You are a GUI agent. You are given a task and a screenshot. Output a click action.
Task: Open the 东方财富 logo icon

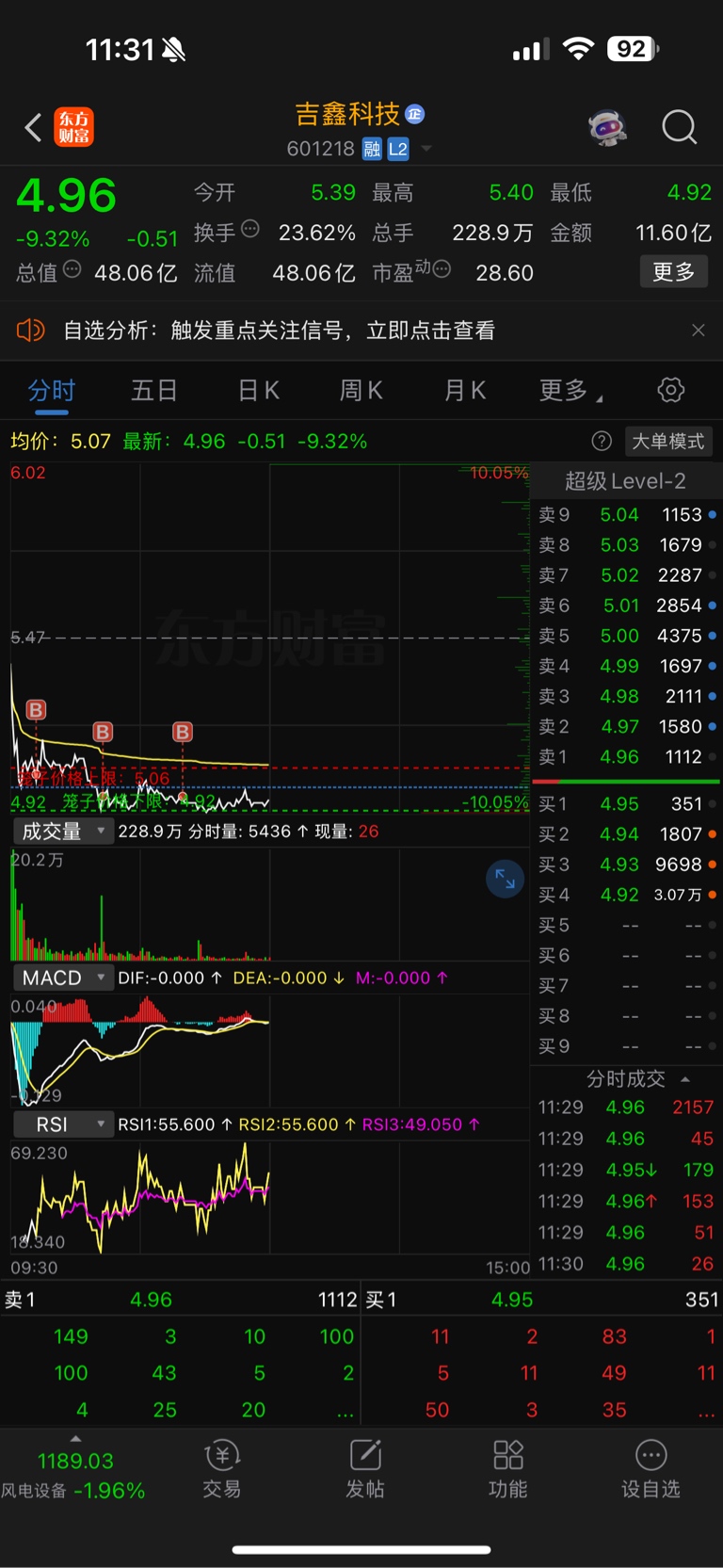point(74,127)
